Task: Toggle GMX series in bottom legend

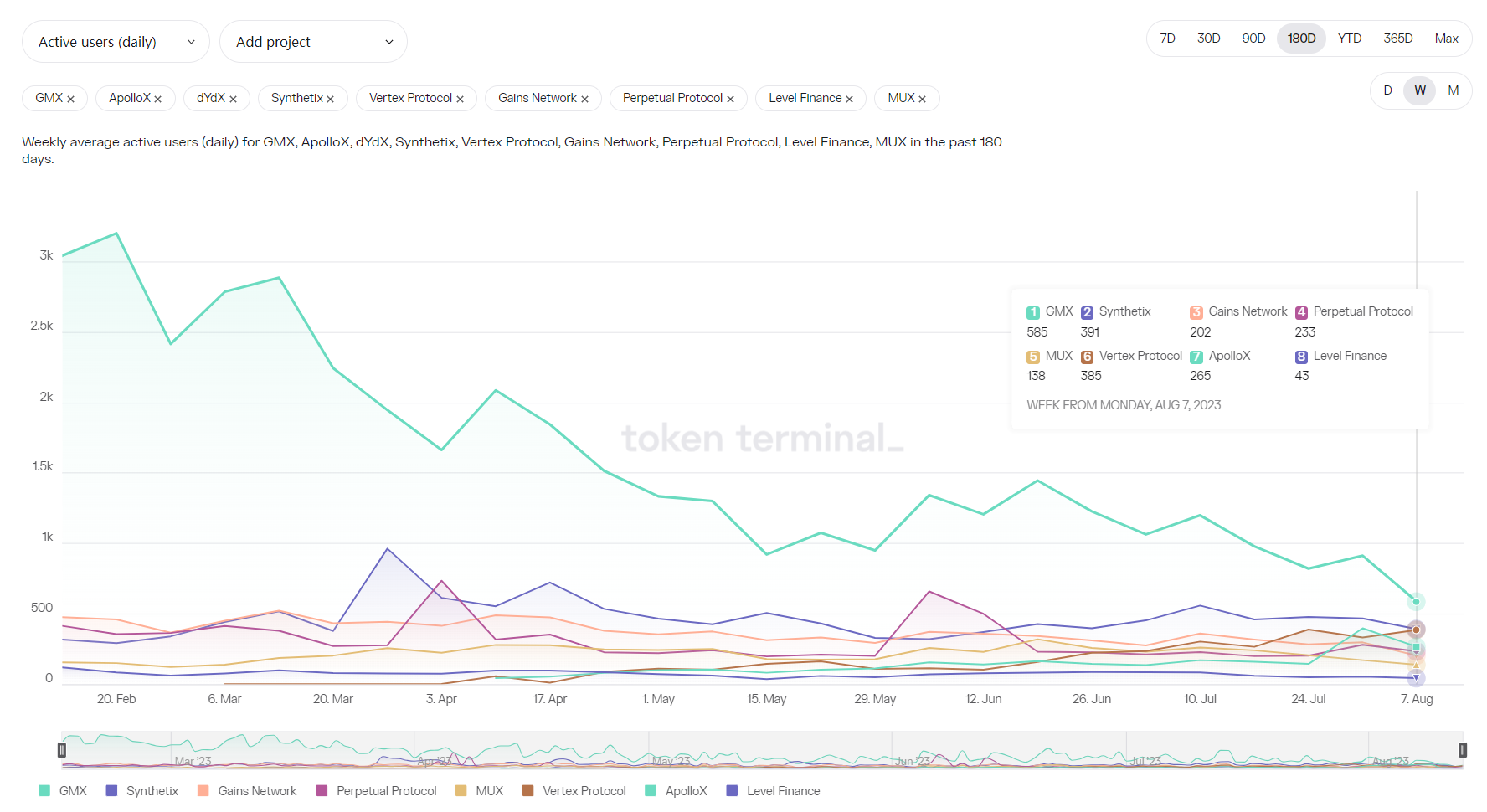Action: 63,791
